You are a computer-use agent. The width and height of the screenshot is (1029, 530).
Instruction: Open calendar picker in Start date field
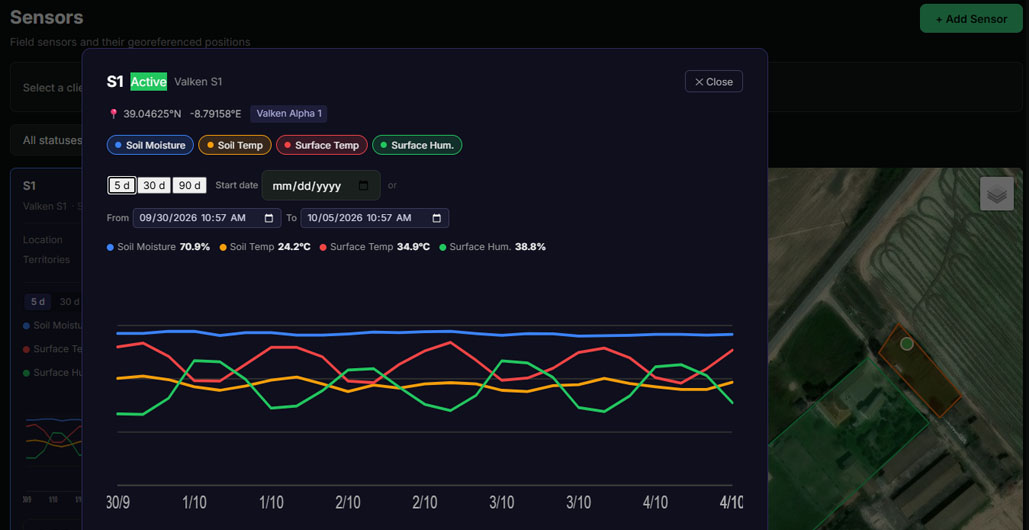click(x=364, y=186)
